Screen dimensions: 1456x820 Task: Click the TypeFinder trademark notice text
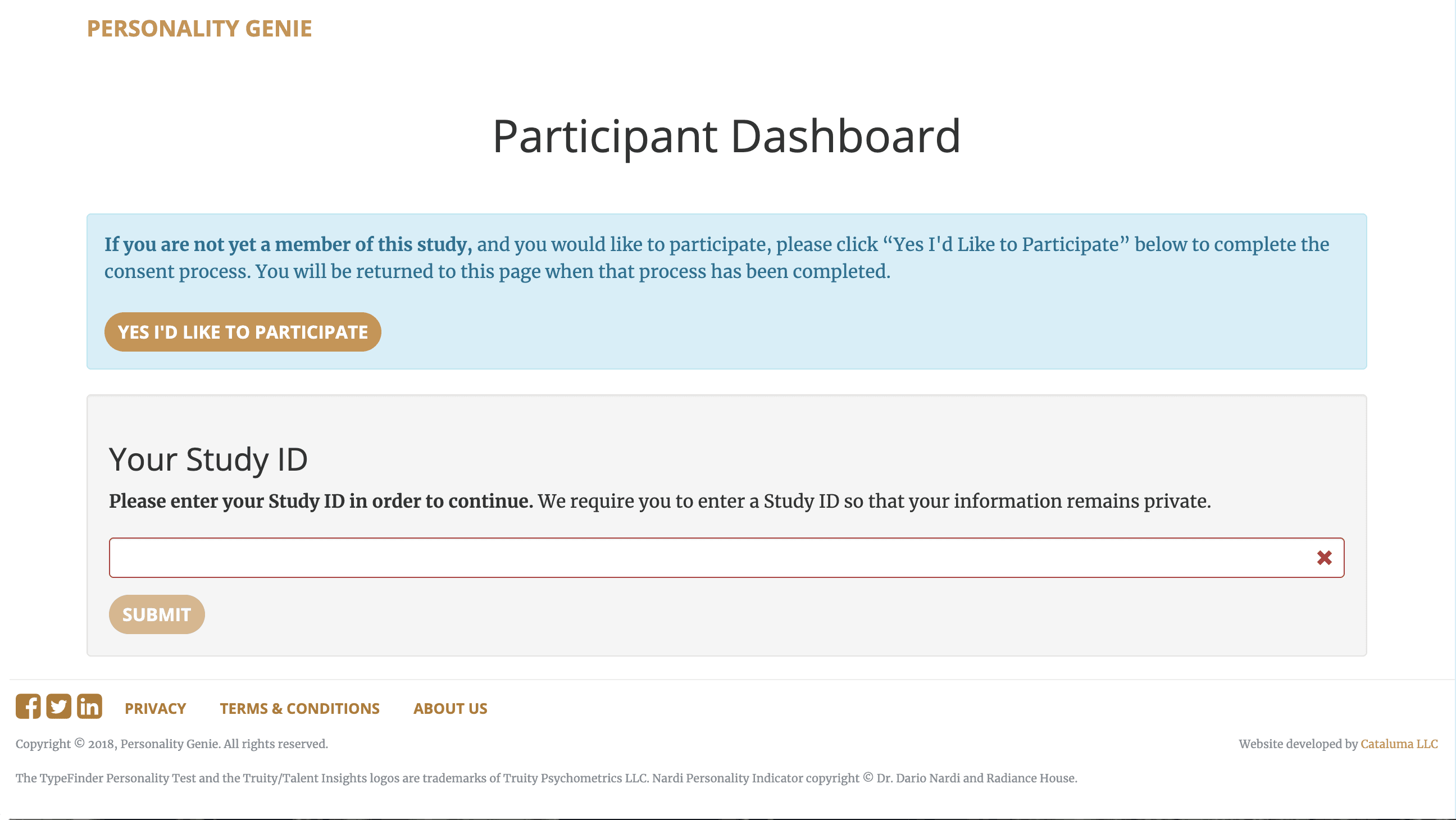click(x=546, y=779)
